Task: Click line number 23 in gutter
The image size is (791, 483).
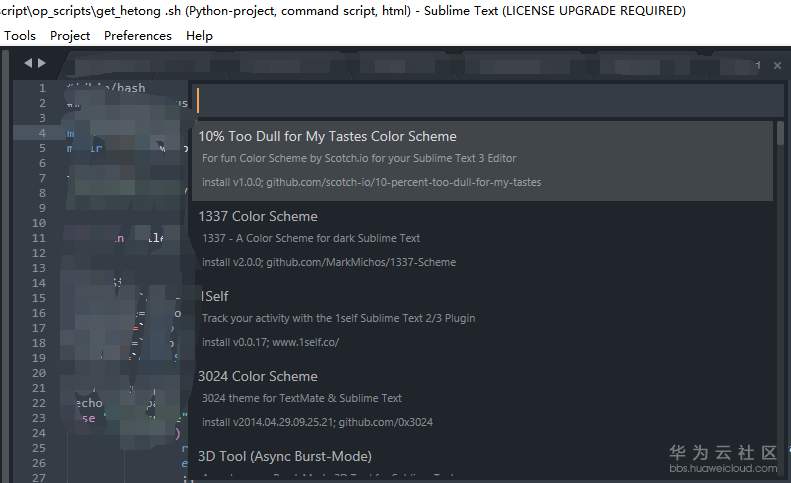Action: click(x=39, y=418)
